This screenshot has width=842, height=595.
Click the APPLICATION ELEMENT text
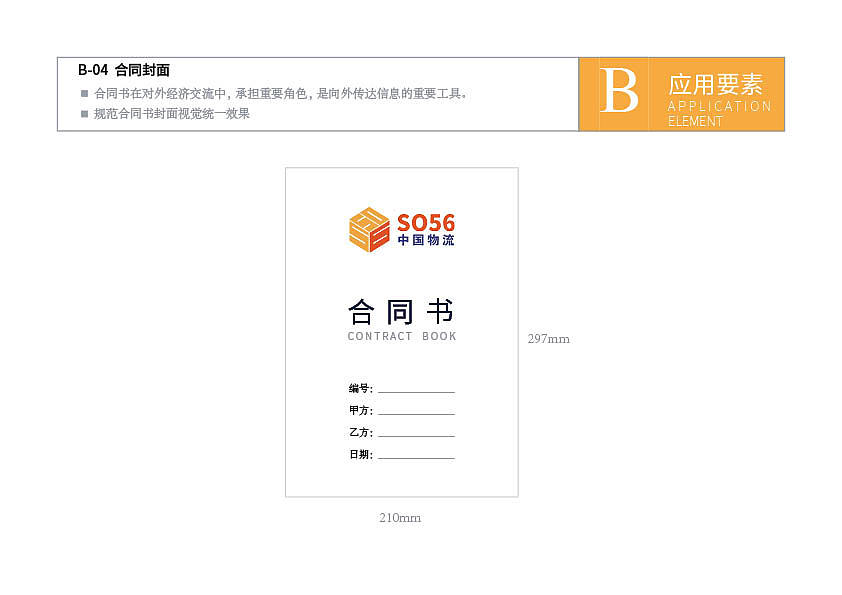coord(720,113)
